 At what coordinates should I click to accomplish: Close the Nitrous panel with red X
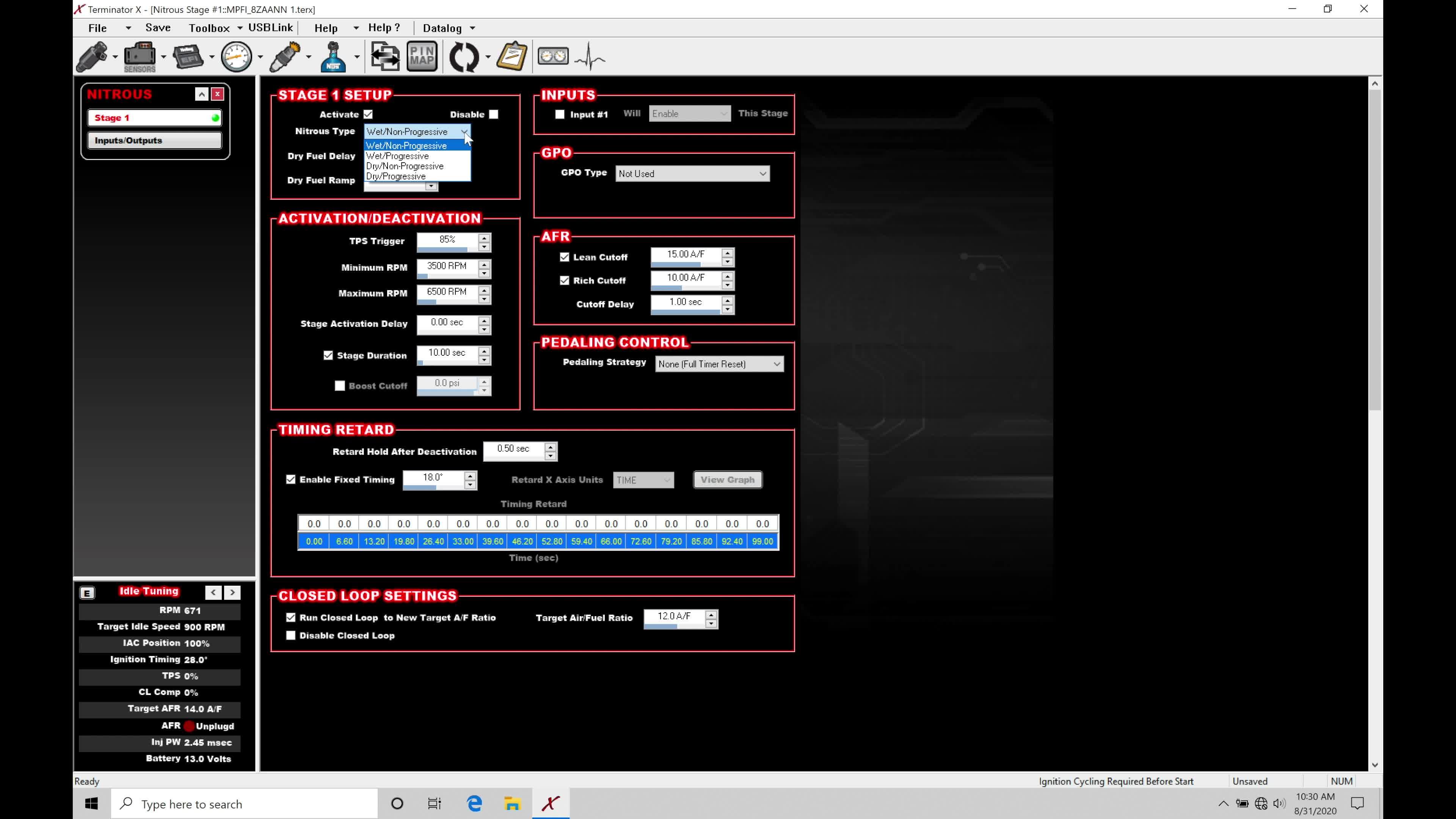pos(218,94)
